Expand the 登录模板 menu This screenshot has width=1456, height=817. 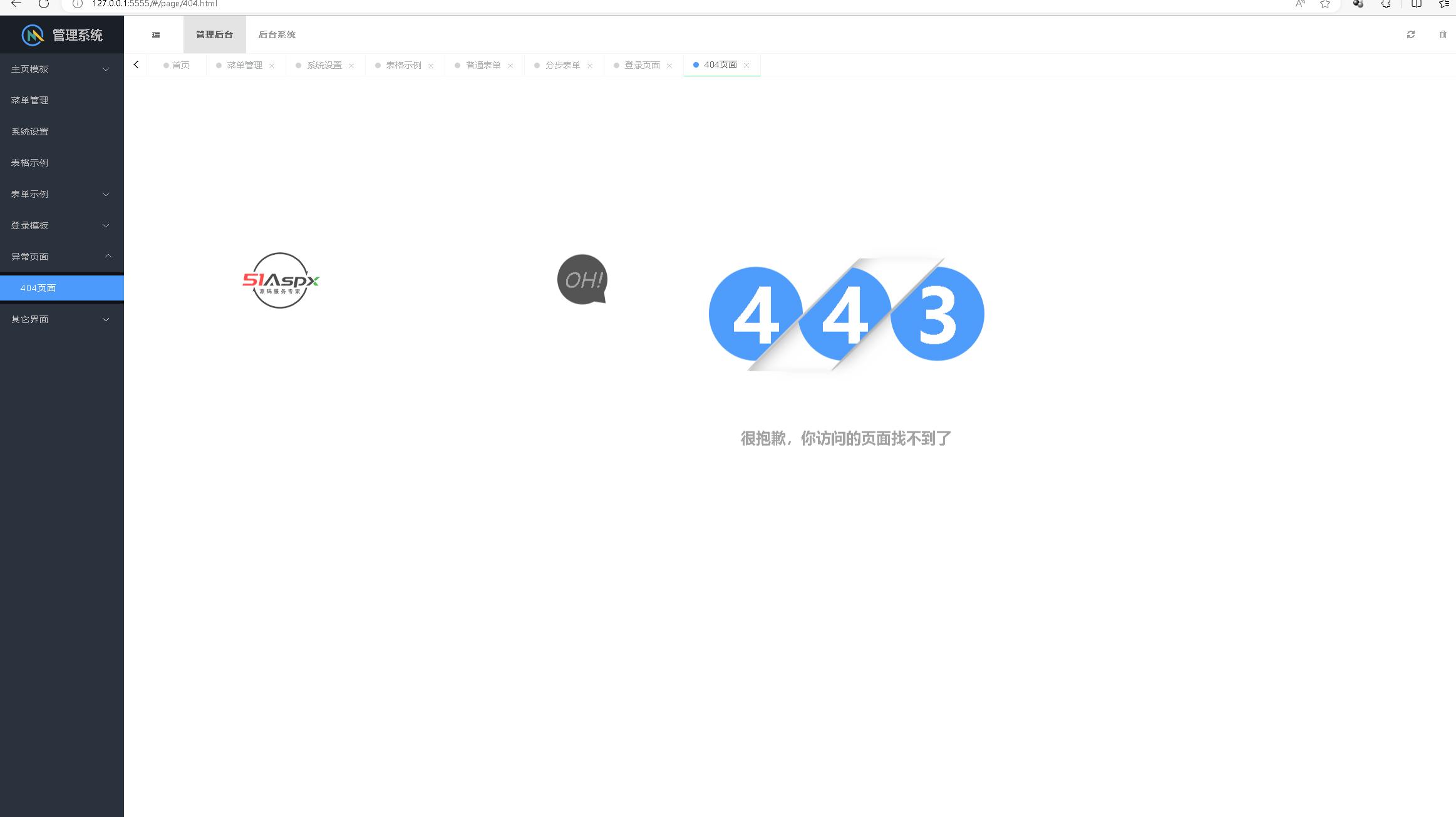[x=62, y=225]
